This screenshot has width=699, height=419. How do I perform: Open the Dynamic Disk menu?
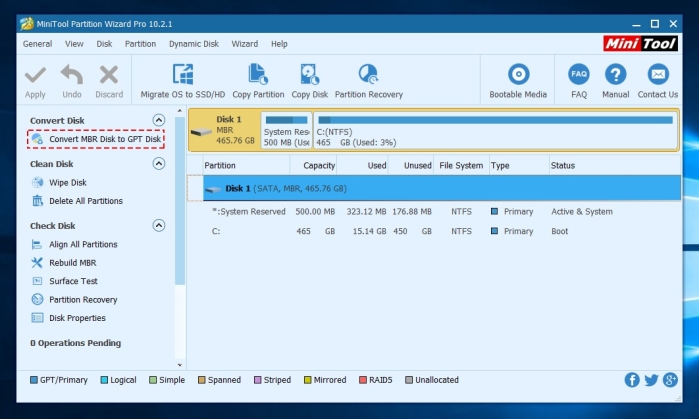[x=194, y=44]
